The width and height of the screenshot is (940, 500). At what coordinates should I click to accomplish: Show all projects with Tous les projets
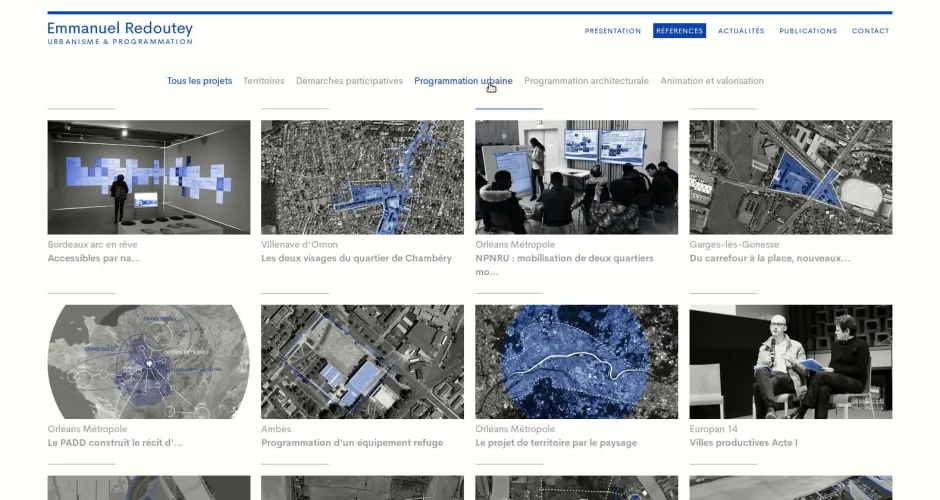pyautogui.click(x=199, y=81)
